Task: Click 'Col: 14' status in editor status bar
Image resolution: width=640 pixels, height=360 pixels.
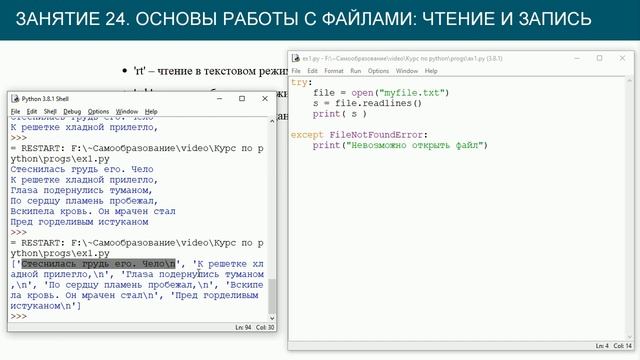Action: coord(622,346)
